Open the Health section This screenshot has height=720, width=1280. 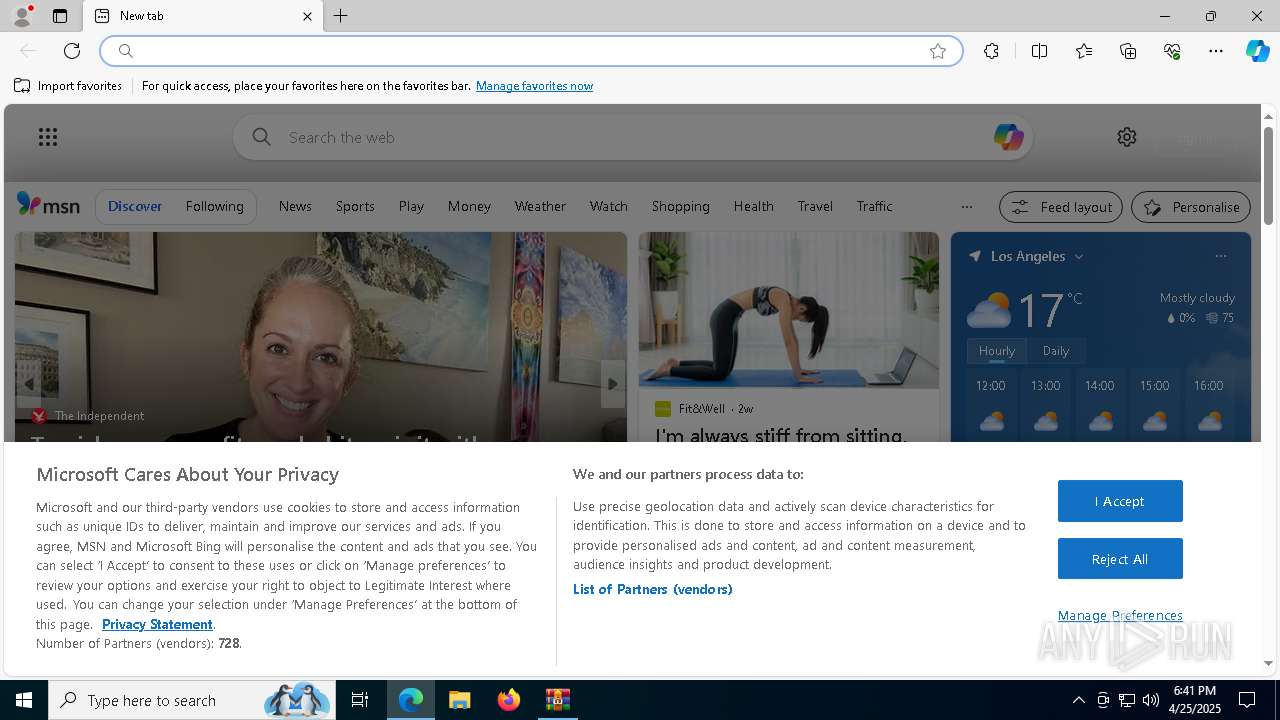pyautogui.click(x=753, y=206)
